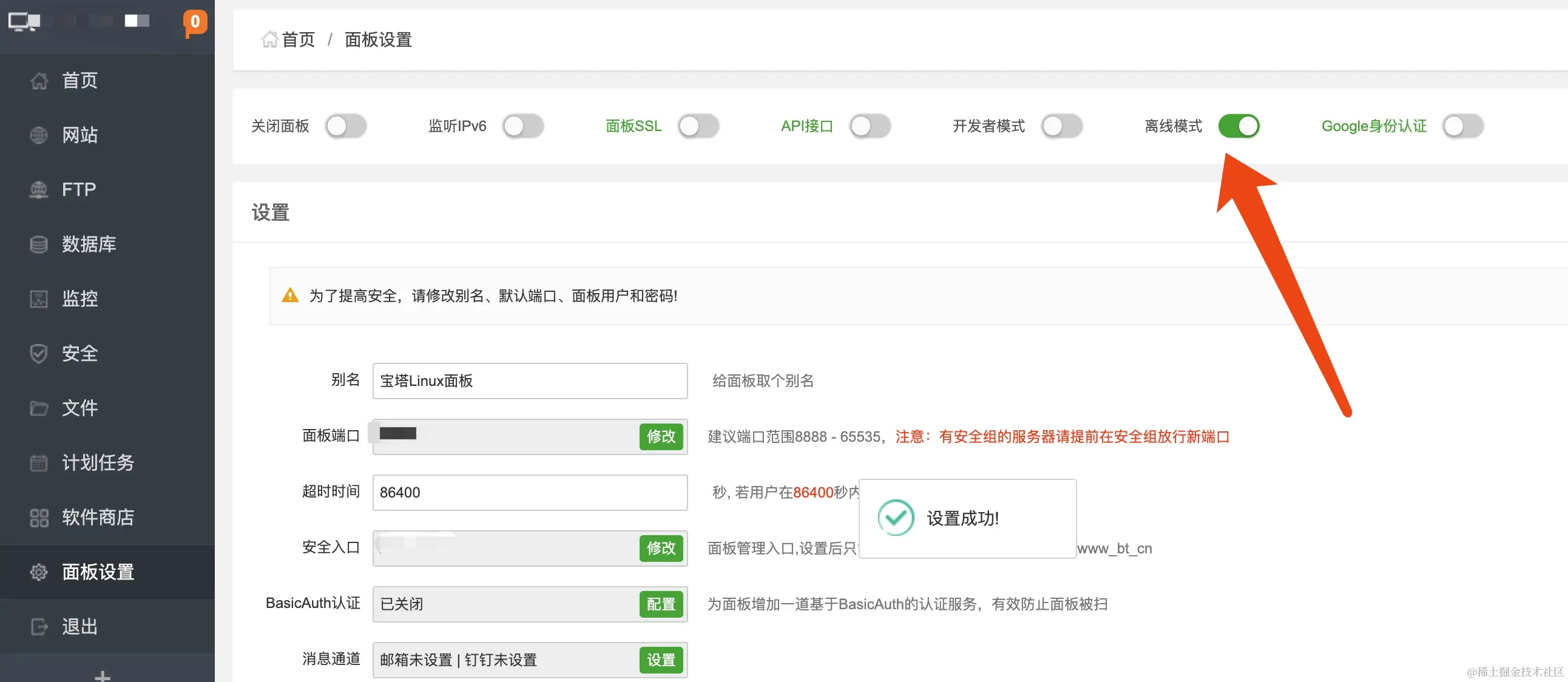Disable the 离线模式 offline mode switch
The image size is (1568, 682).
(x=1238, y=127)
